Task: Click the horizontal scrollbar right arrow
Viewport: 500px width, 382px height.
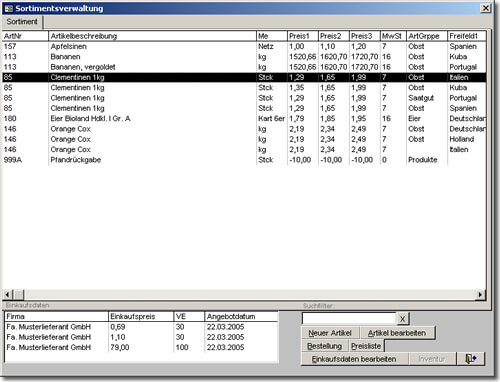Action: point(480,295)
